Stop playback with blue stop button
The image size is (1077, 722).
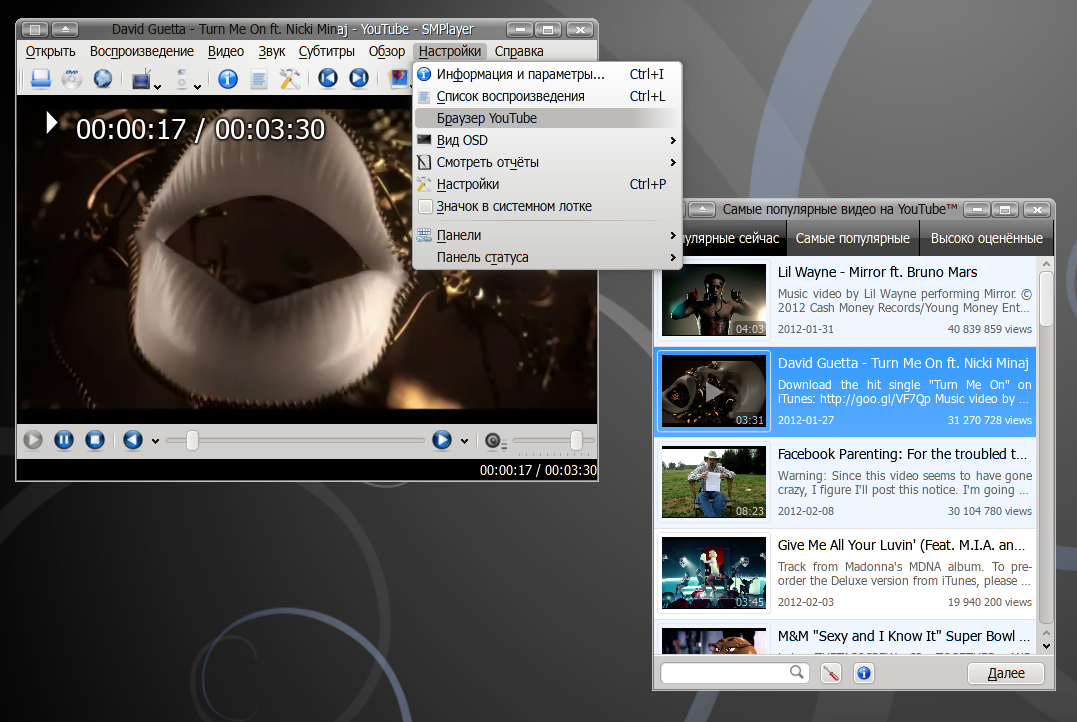(x=95, y=440)
